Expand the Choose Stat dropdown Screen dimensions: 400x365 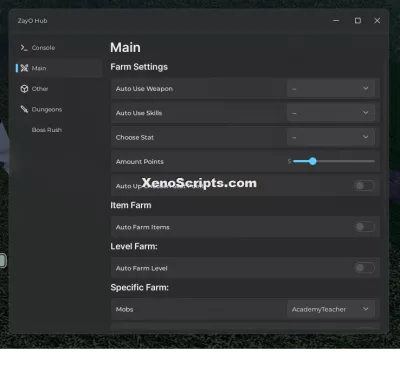point(331,137)
